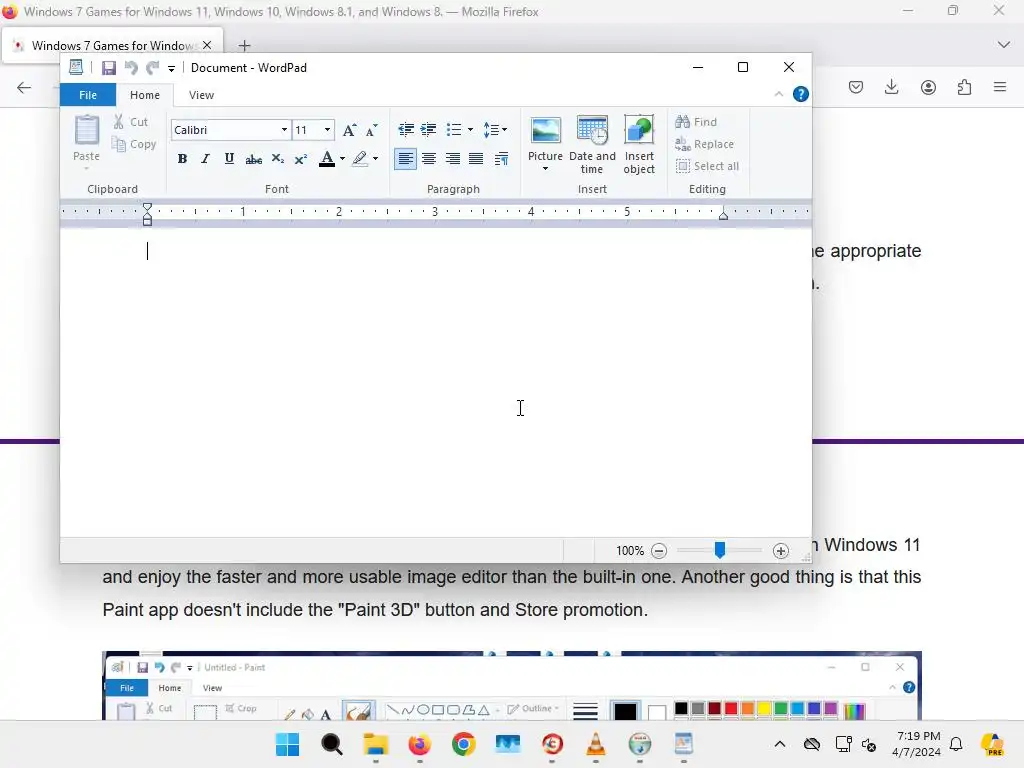Screen dimensions: 1024x768
Task: Toggle Underline formatting
Action: tap(229, 159)
